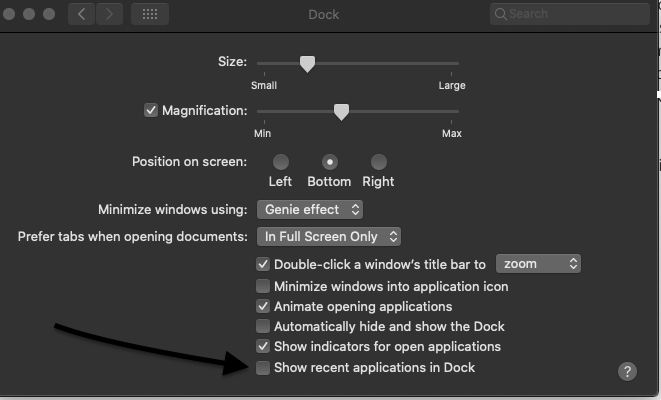This screenshot has width=661, height=400.
Task: Open the help question mark button
Action: pos(627,371)
